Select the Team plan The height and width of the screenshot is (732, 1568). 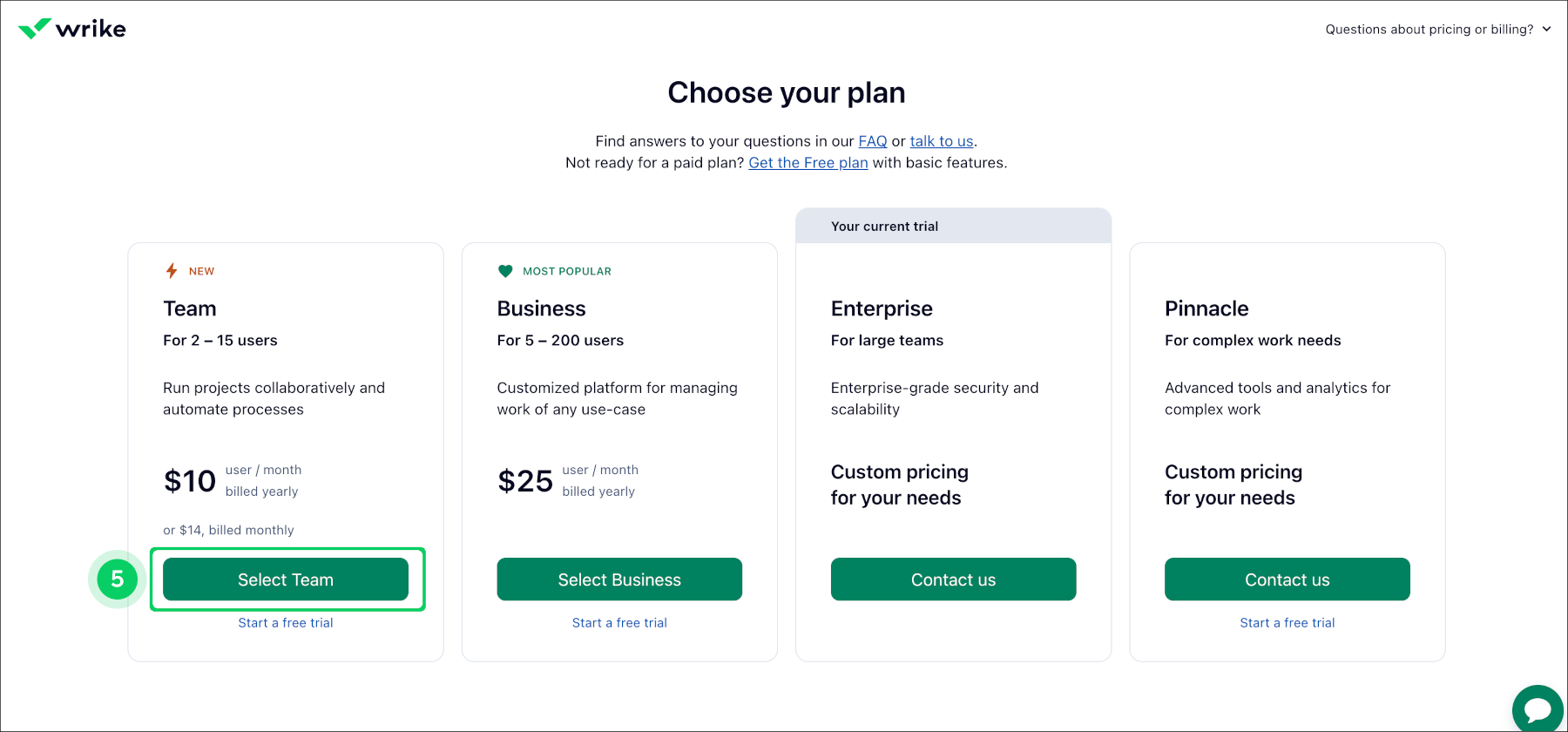tap(286, 579)
